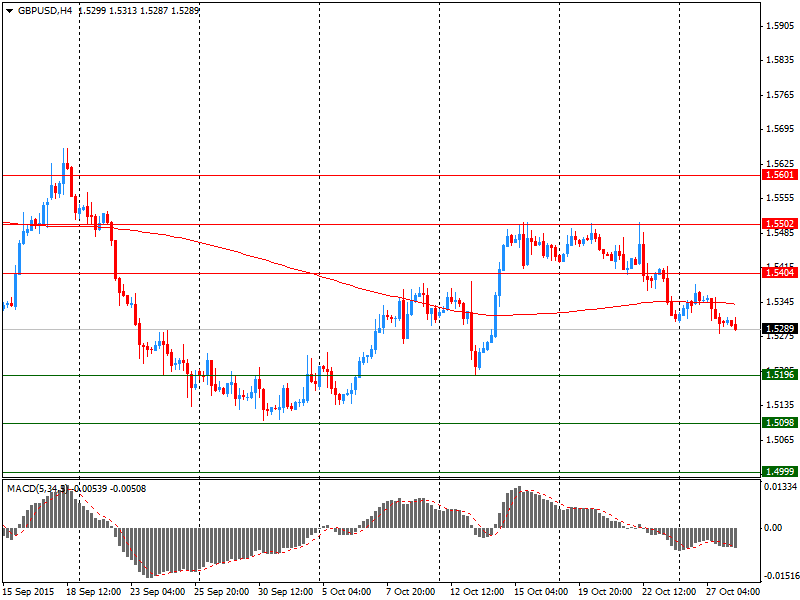The width and height of the screenshot is (800, 600).
Task: Click the 1.5905 price scale value
Action: point(781,26)
